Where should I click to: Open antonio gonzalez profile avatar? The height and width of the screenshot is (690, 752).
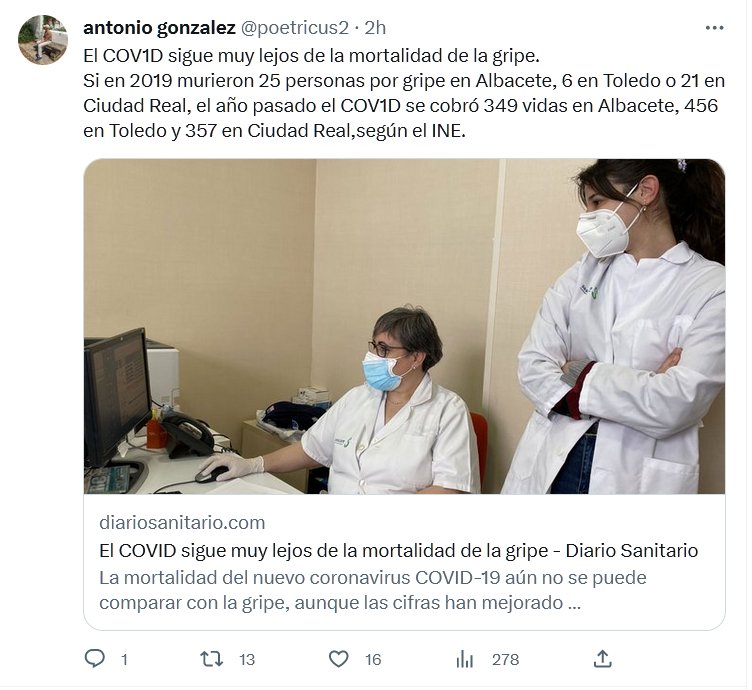43,39
